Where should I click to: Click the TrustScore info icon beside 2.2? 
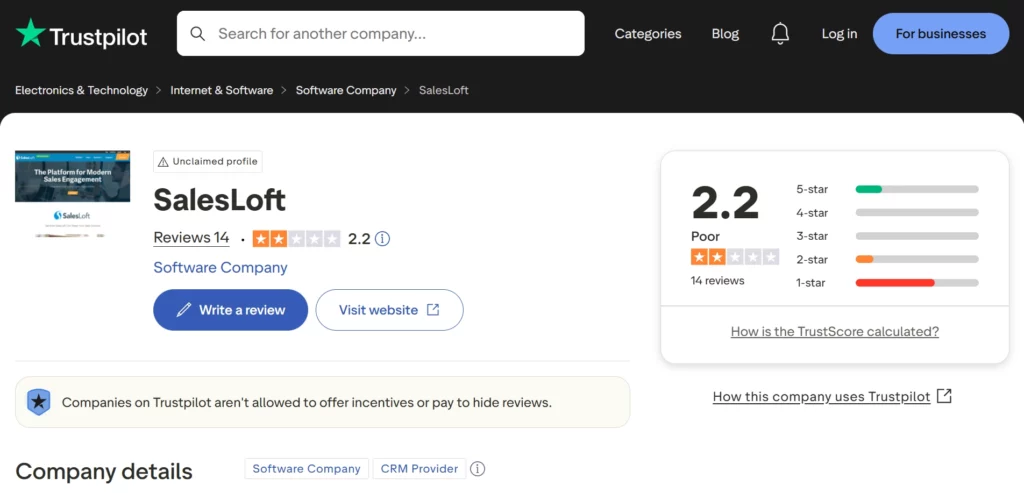click(383, 239)
